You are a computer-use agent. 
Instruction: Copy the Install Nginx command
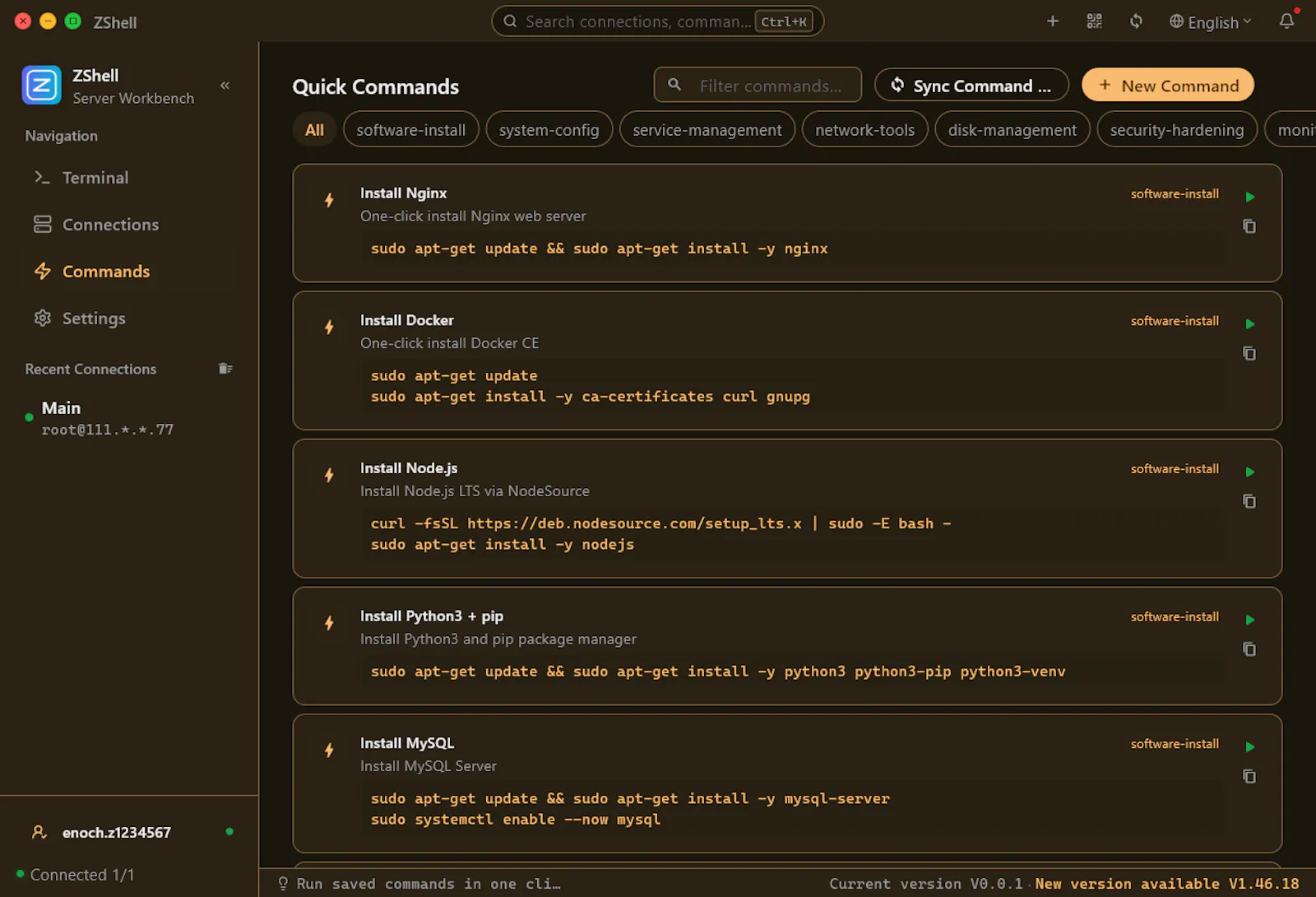(1249, 226)
